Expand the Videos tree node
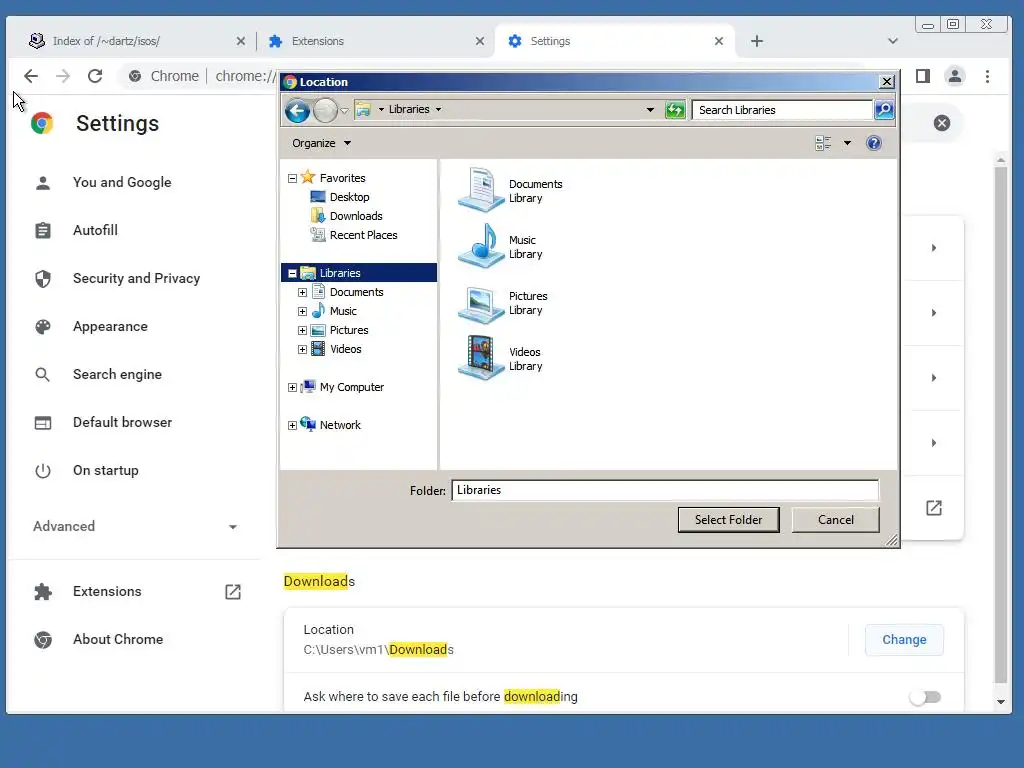The width and height of the screenshot is (1024, 768). tap(302, 349)
